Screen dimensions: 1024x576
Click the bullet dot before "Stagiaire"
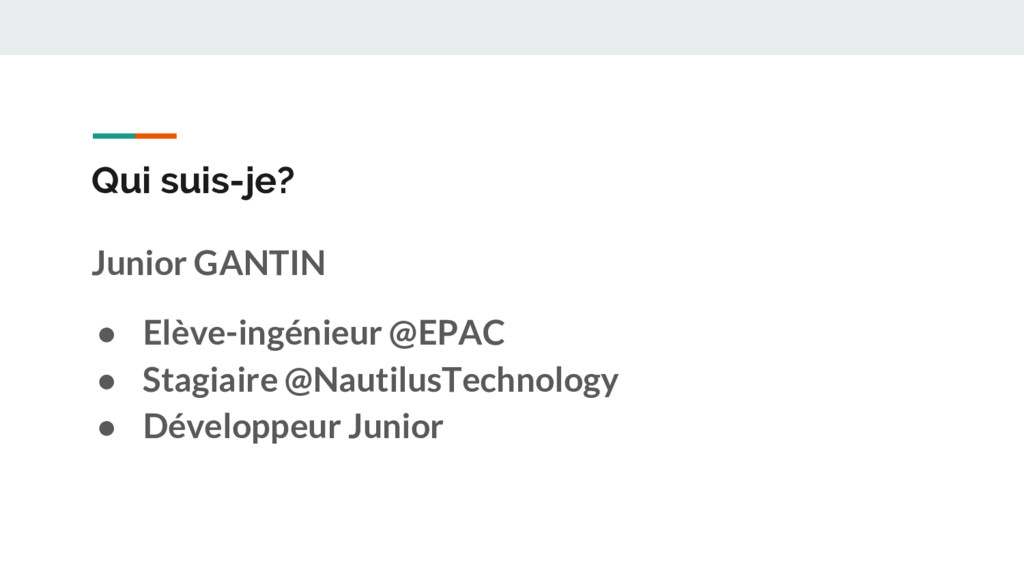click(106, 381)
